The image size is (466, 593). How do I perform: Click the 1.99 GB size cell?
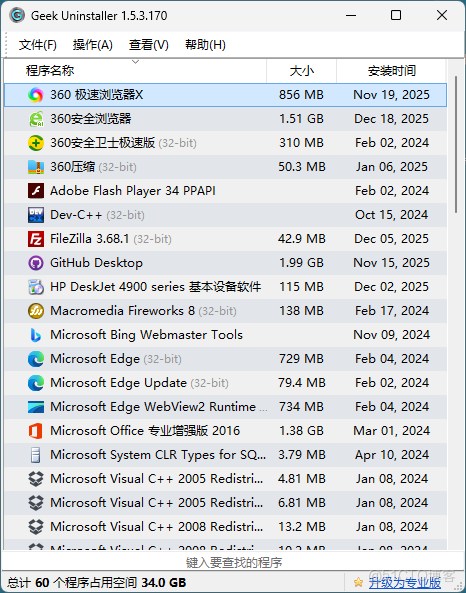coord(301,263)
